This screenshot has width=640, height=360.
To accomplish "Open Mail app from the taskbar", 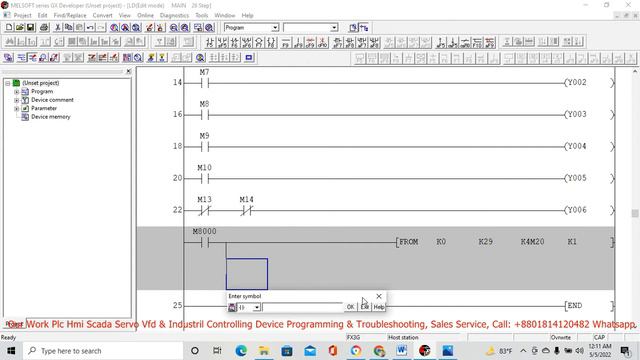I will (310, 351).
